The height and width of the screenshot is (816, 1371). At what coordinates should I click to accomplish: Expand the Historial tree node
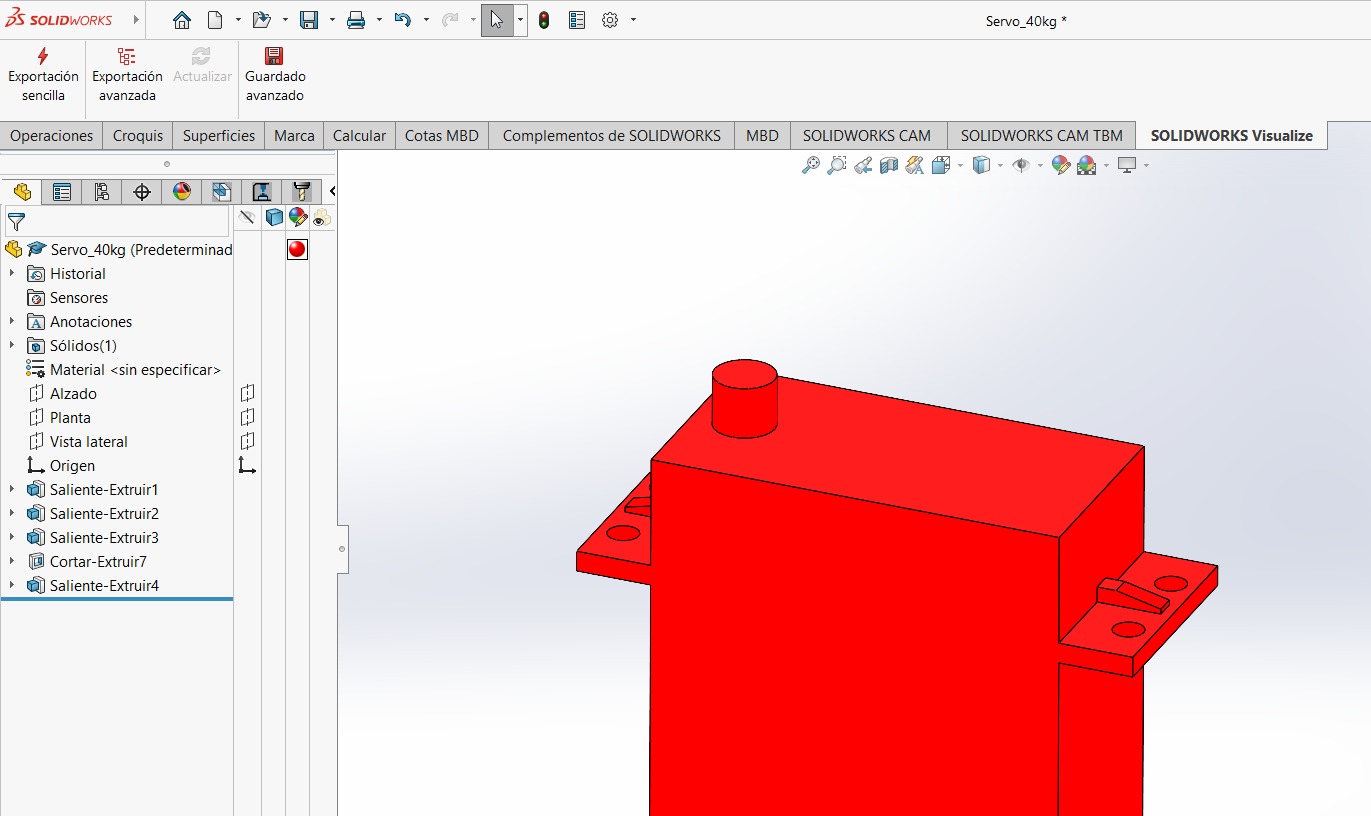pyautogui.click(x=10, y=273)
